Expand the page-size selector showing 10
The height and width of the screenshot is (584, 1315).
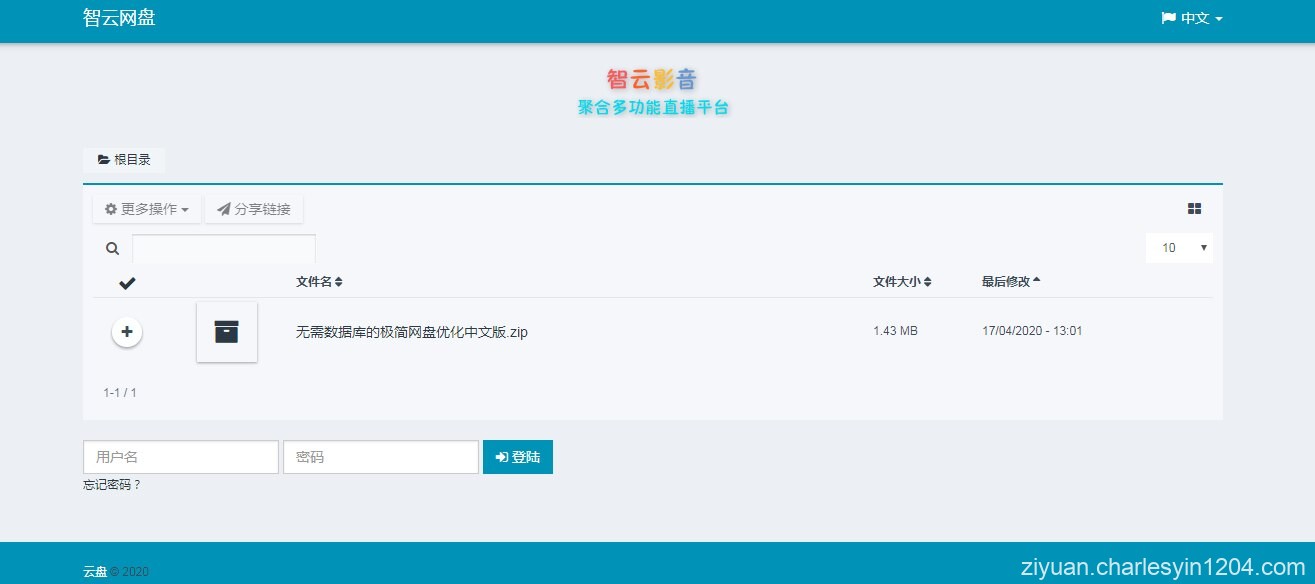(x=1179, y=247)
